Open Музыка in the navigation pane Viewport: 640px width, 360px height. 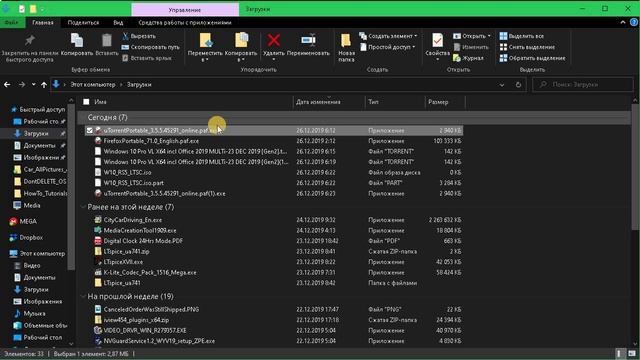pos(30,313)
